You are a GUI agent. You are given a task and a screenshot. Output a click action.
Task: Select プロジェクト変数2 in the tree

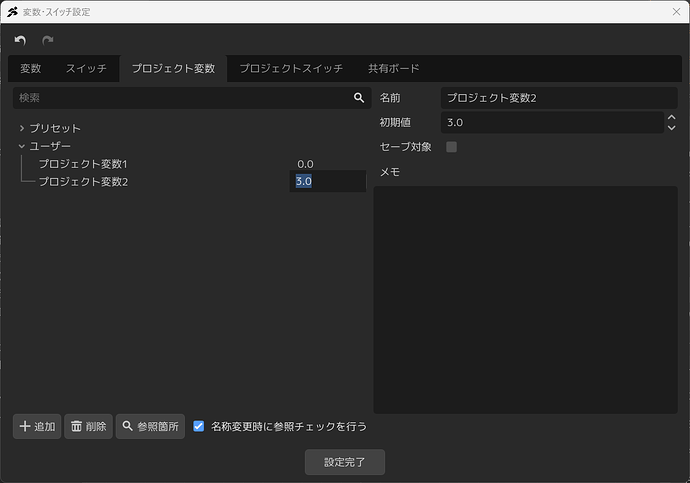pos(83,182)
